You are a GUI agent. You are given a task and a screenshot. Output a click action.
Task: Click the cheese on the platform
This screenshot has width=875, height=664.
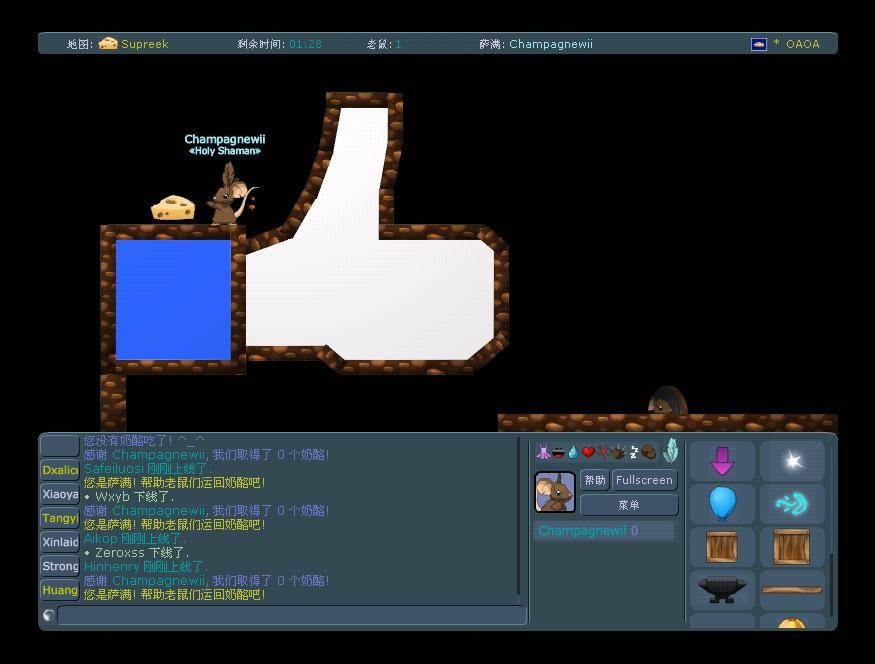173,208
